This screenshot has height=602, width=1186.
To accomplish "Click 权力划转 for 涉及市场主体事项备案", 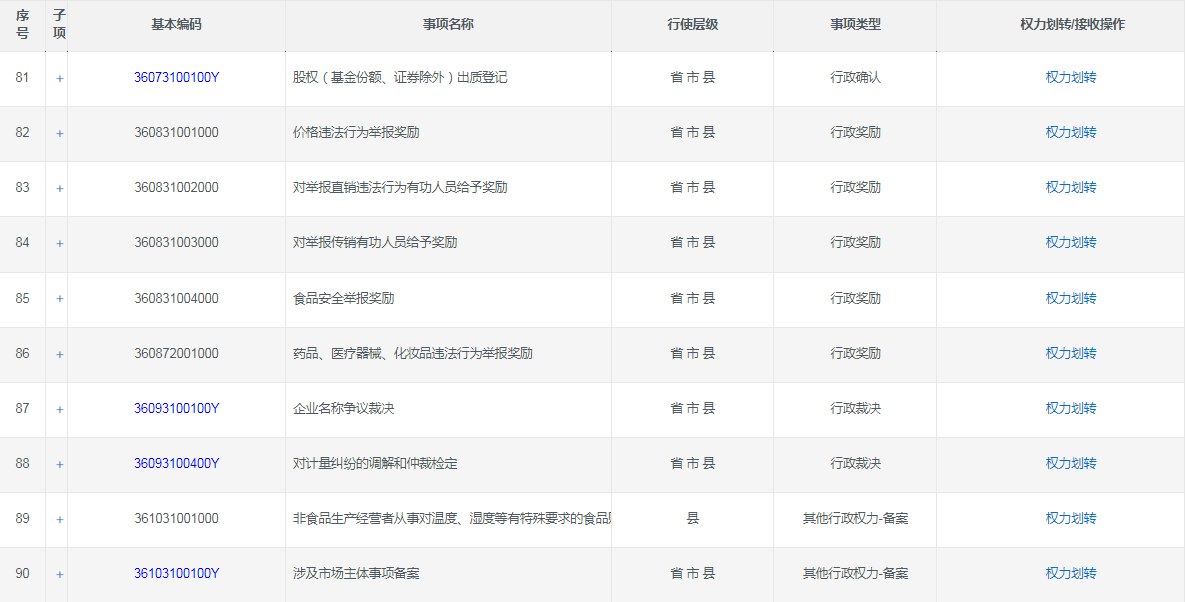I will (1070, 573).
